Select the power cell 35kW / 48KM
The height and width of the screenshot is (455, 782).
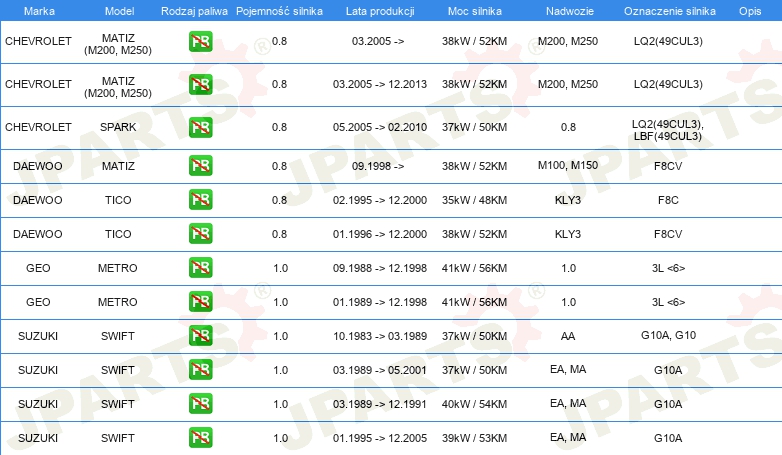click(474, 200)
